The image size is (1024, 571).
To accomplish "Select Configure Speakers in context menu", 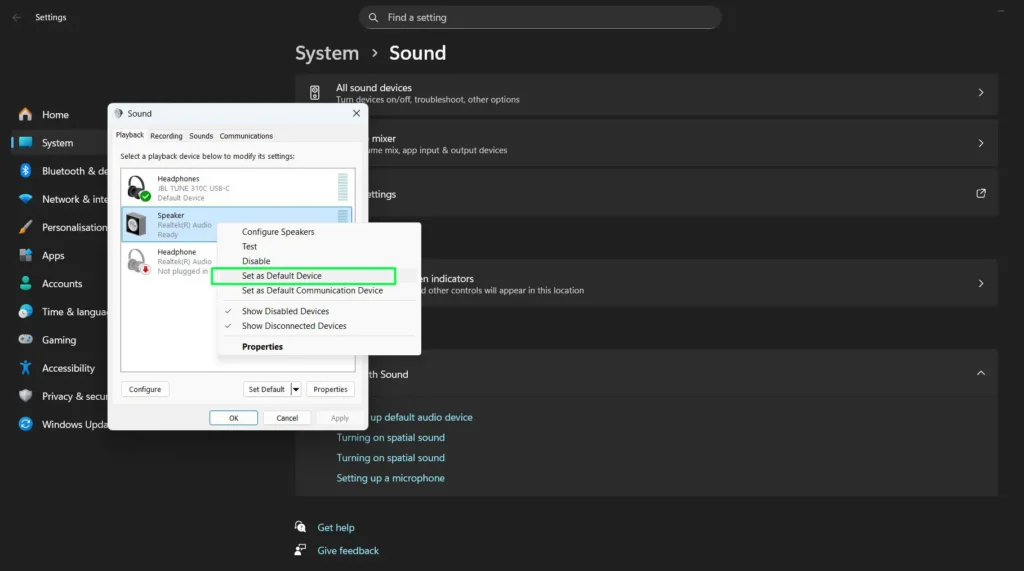I will pyautogui.click(x=278, y=232).
